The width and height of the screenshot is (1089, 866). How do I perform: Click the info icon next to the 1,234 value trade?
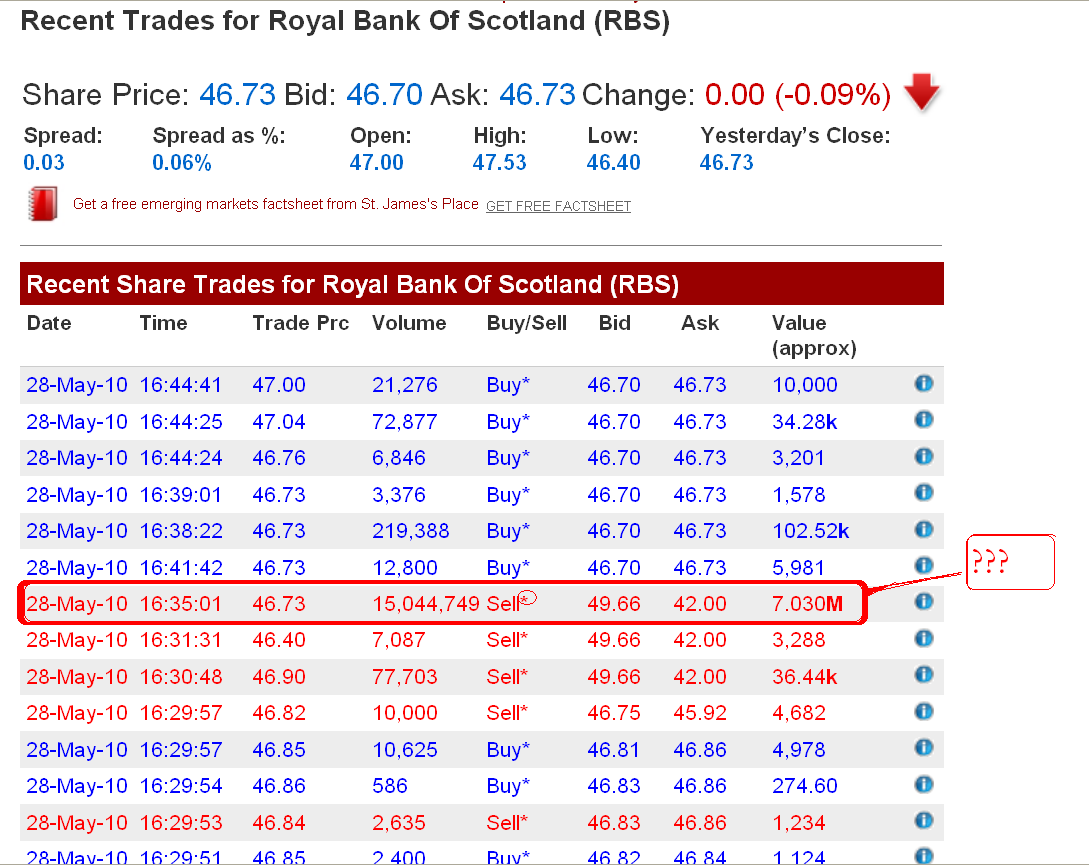click(x=923, y=822)
